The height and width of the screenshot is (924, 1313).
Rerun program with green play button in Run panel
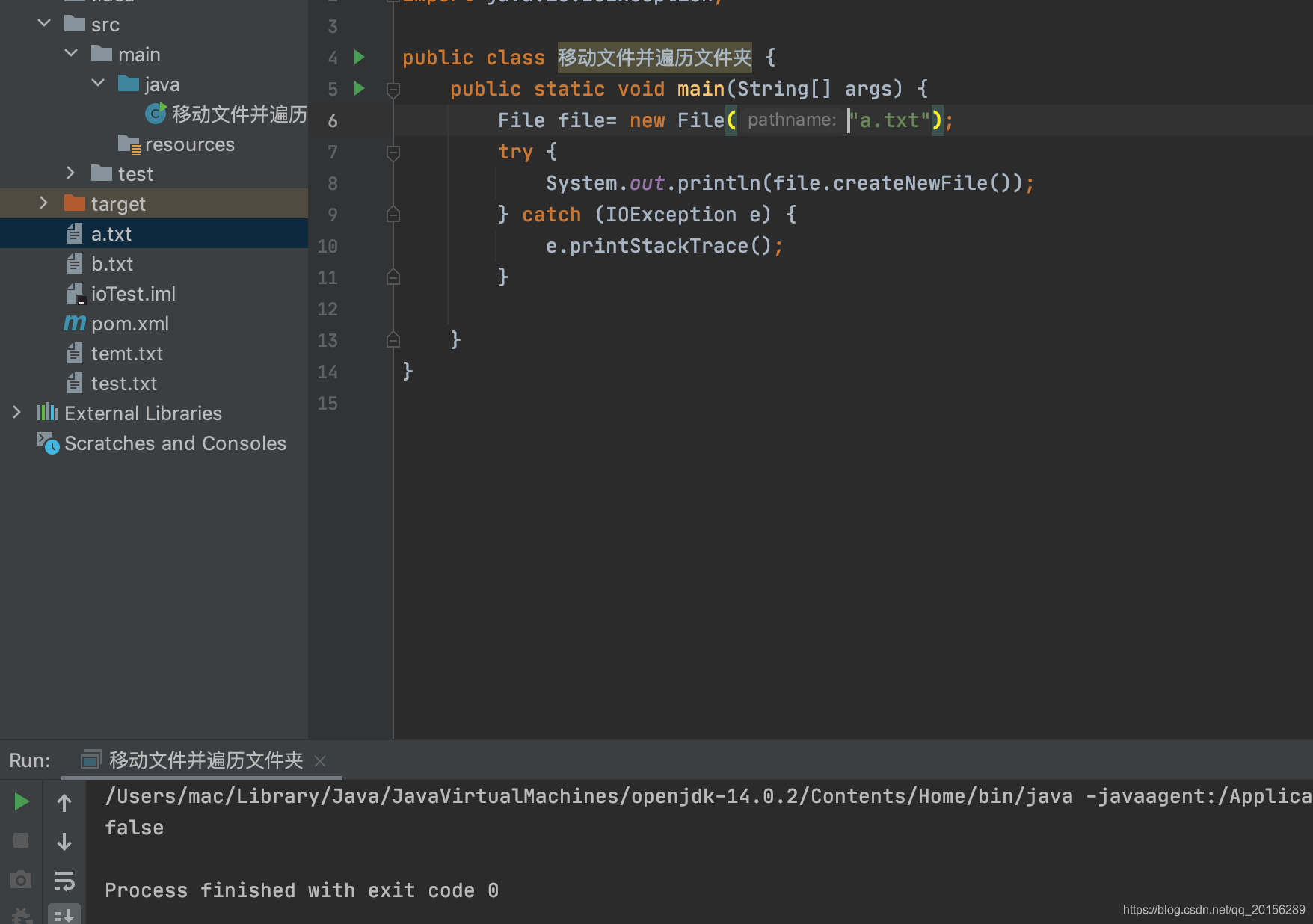coord(21,802)
